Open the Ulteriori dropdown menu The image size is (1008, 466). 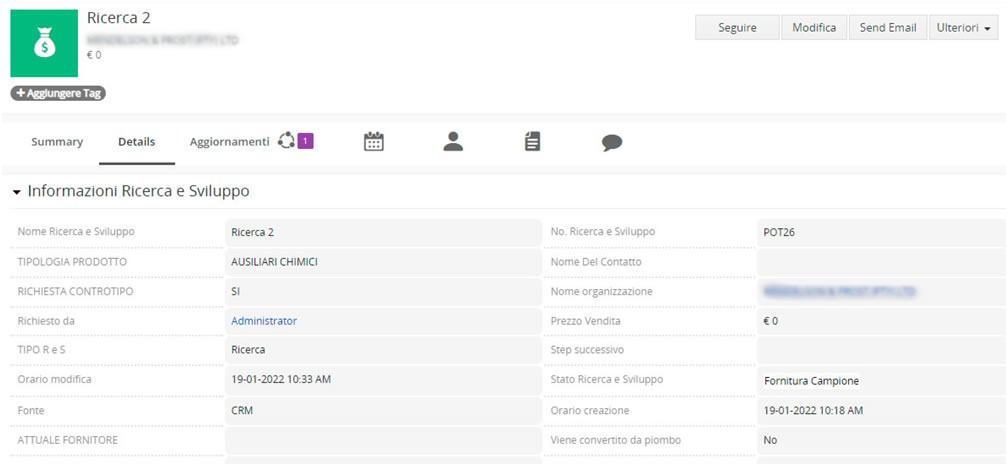(964, 28)
